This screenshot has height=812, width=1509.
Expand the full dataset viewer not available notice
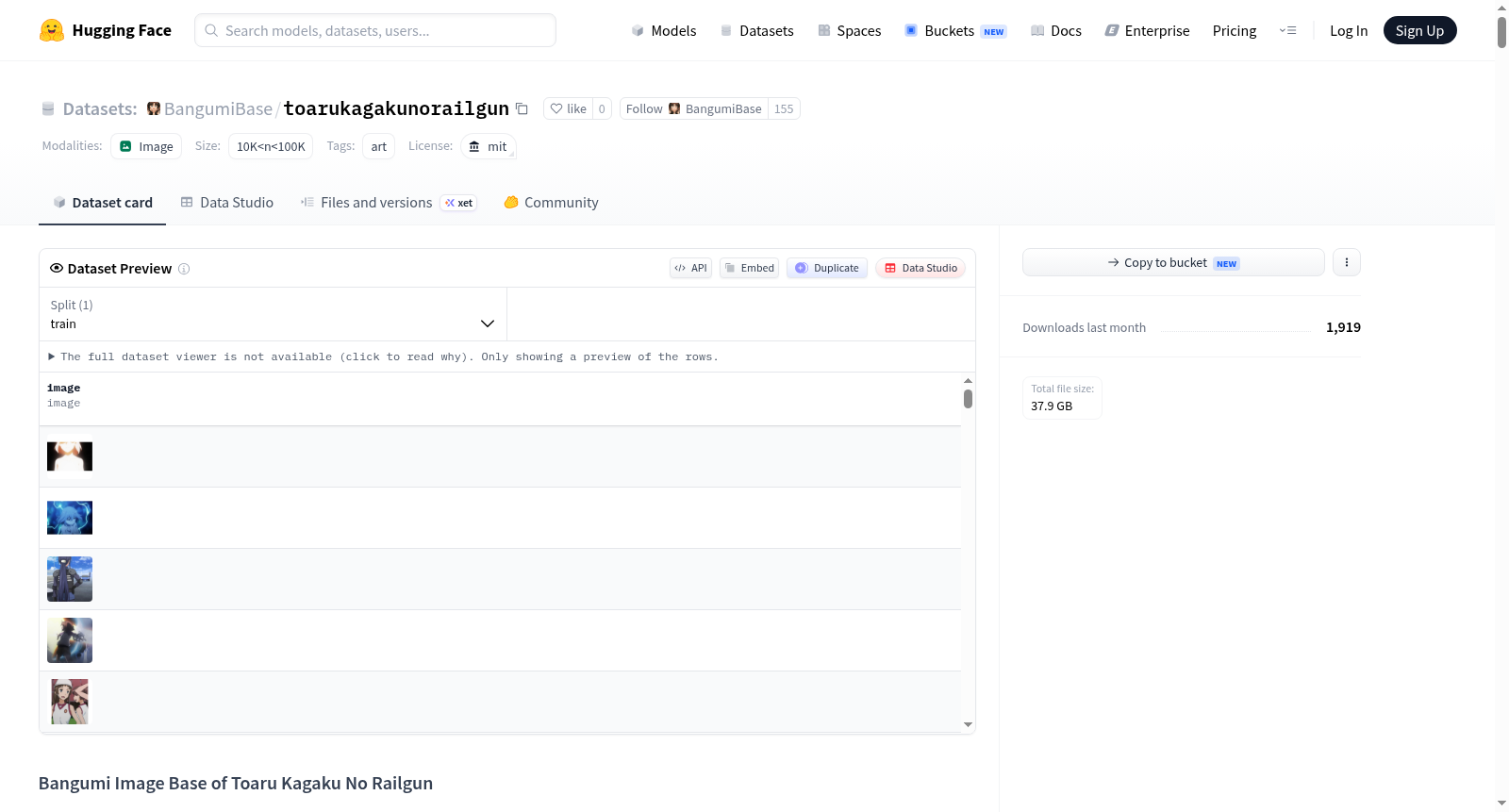383,356
